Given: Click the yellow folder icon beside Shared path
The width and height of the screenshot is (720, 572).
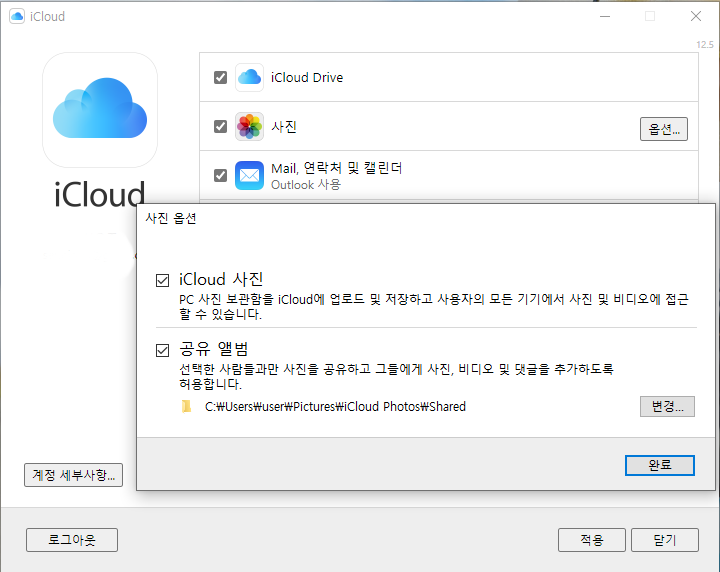Looking at the screenshot, I should [x=186, y=406].
